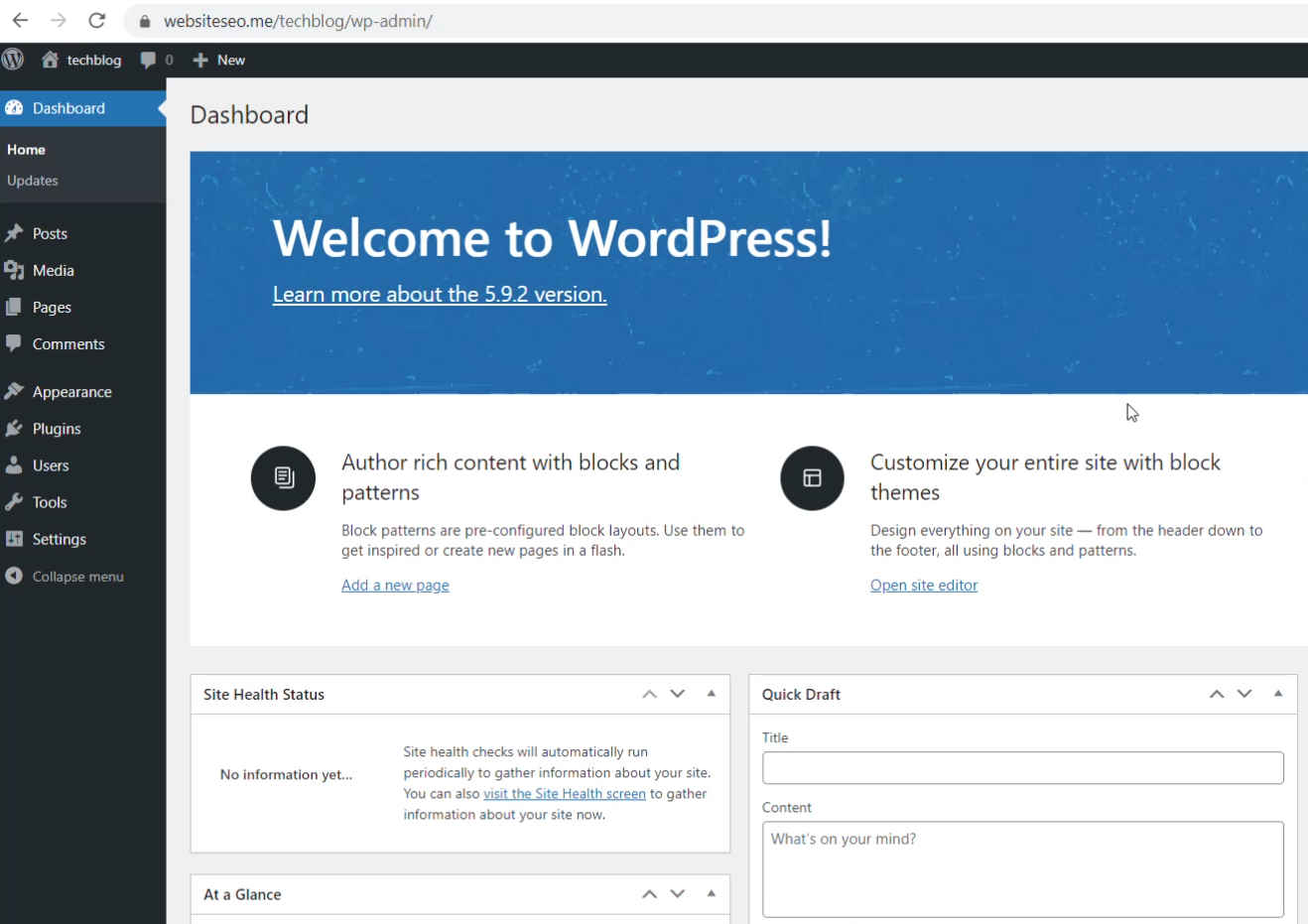Open Learn more about 5.9.2 version link

pos(440,294)
